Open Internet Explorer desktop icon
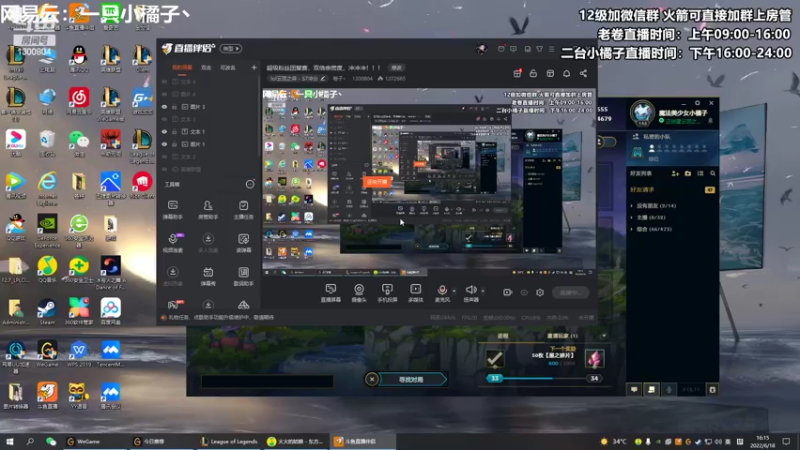Viewport: 800px width, 450px height. pos(47,189)
